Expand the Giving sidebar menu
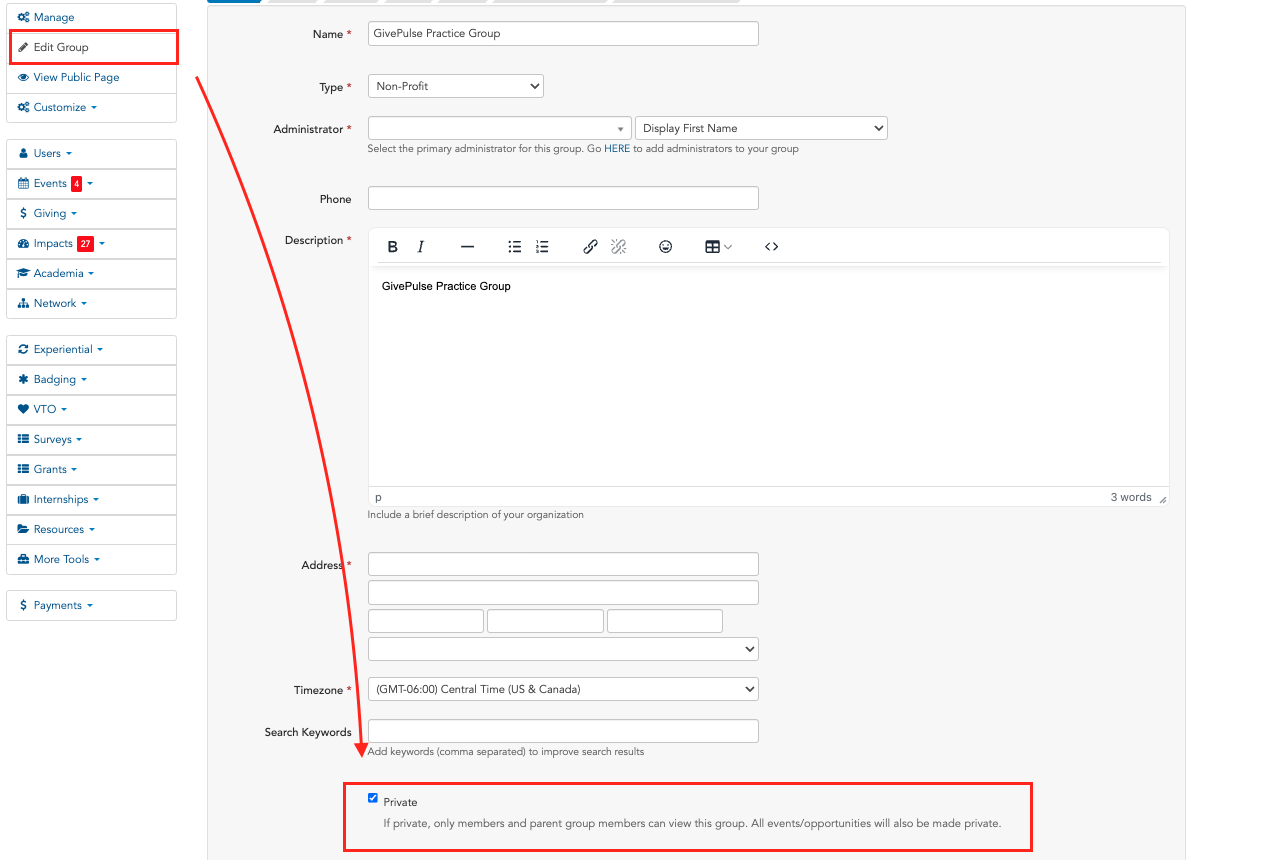 click(x=91, y=214)
